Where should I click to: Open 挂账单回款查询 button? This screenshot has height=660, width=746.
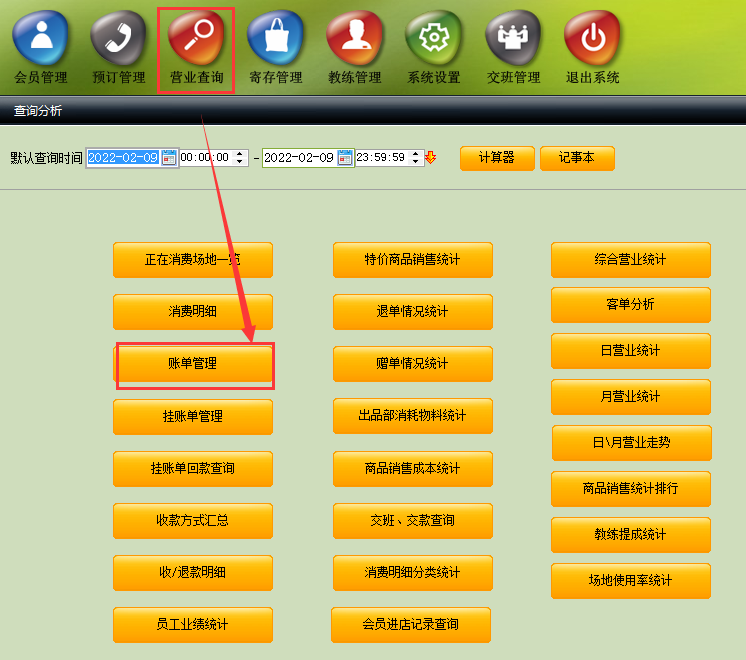(193, 469)
